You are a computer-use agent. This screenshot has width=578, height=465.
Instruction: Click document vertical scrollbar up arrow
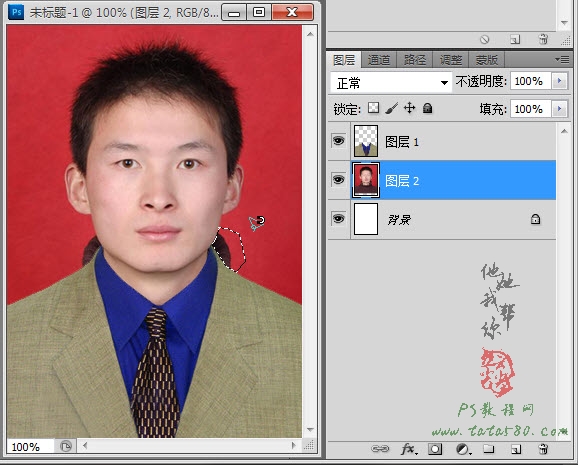(310, 34)
